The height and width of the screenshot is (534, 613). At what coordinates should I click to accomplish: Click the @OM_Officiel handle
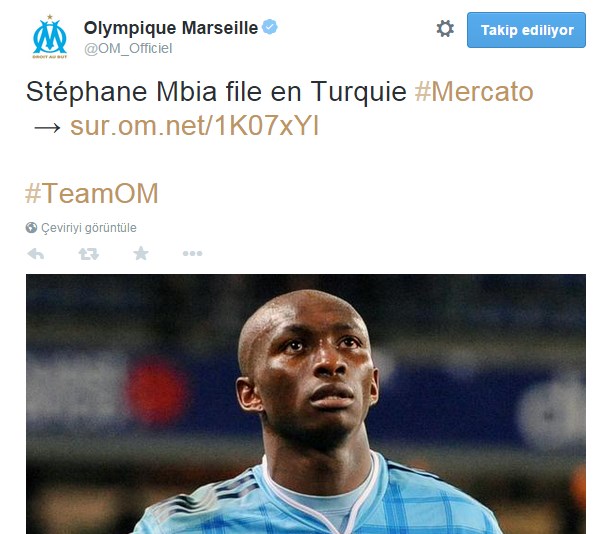(128, 48)
